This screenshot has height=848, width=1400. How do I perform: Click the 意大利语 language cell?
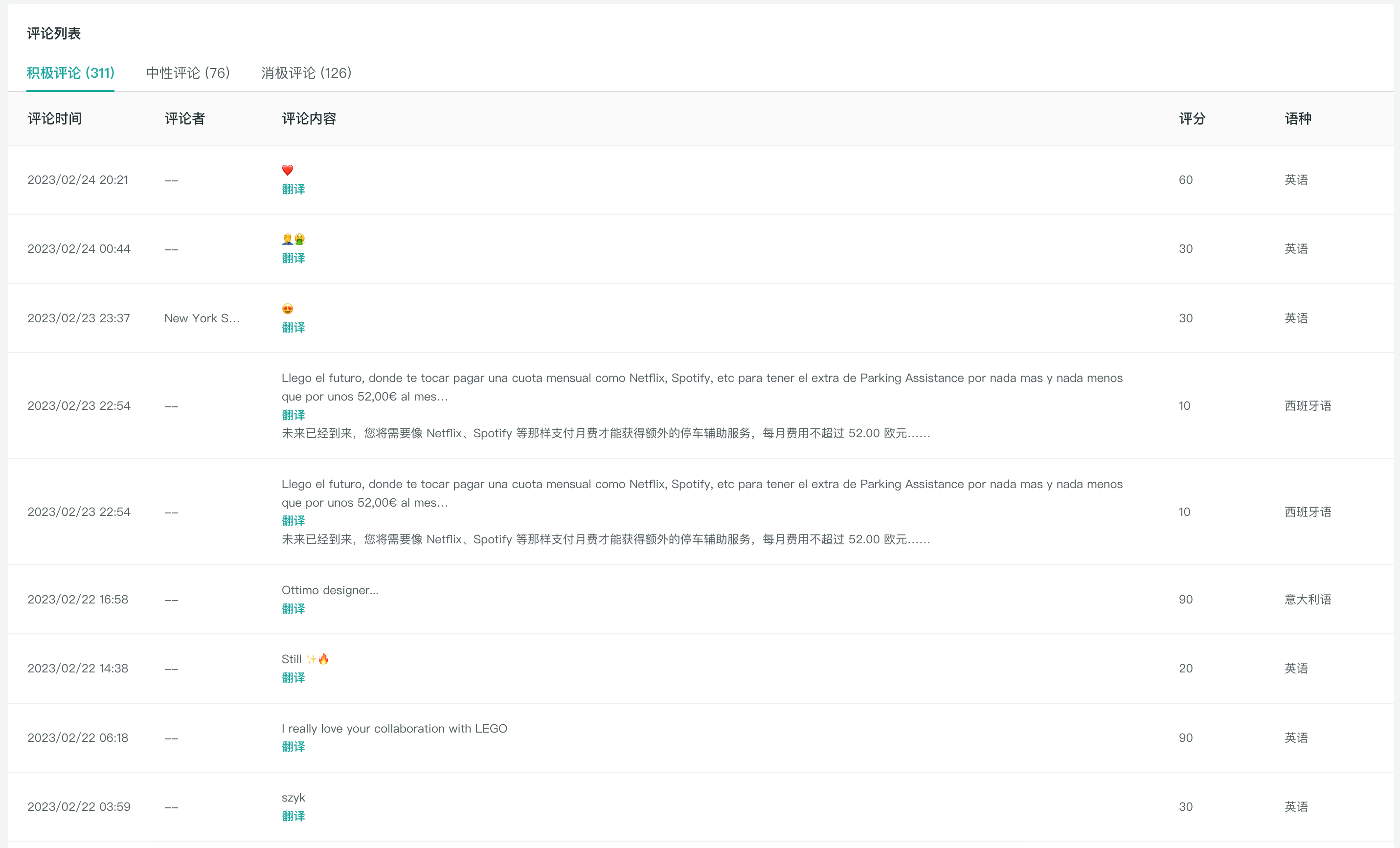1308,599
